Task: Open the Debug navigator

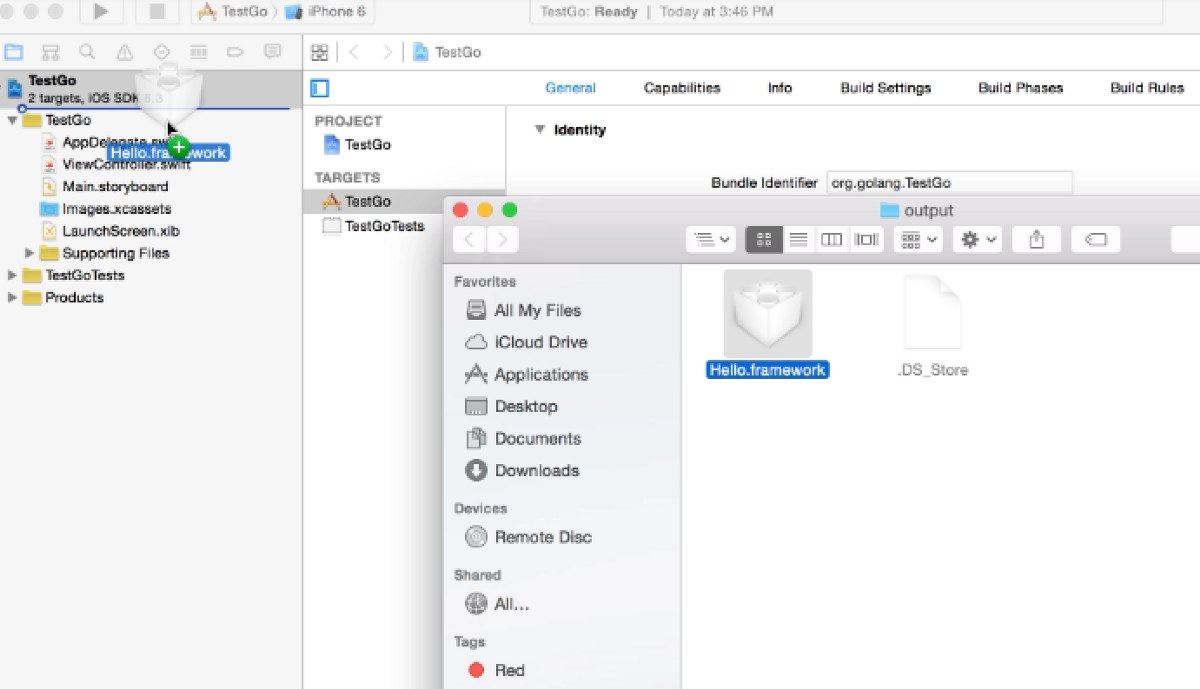Action: [199, 52]
